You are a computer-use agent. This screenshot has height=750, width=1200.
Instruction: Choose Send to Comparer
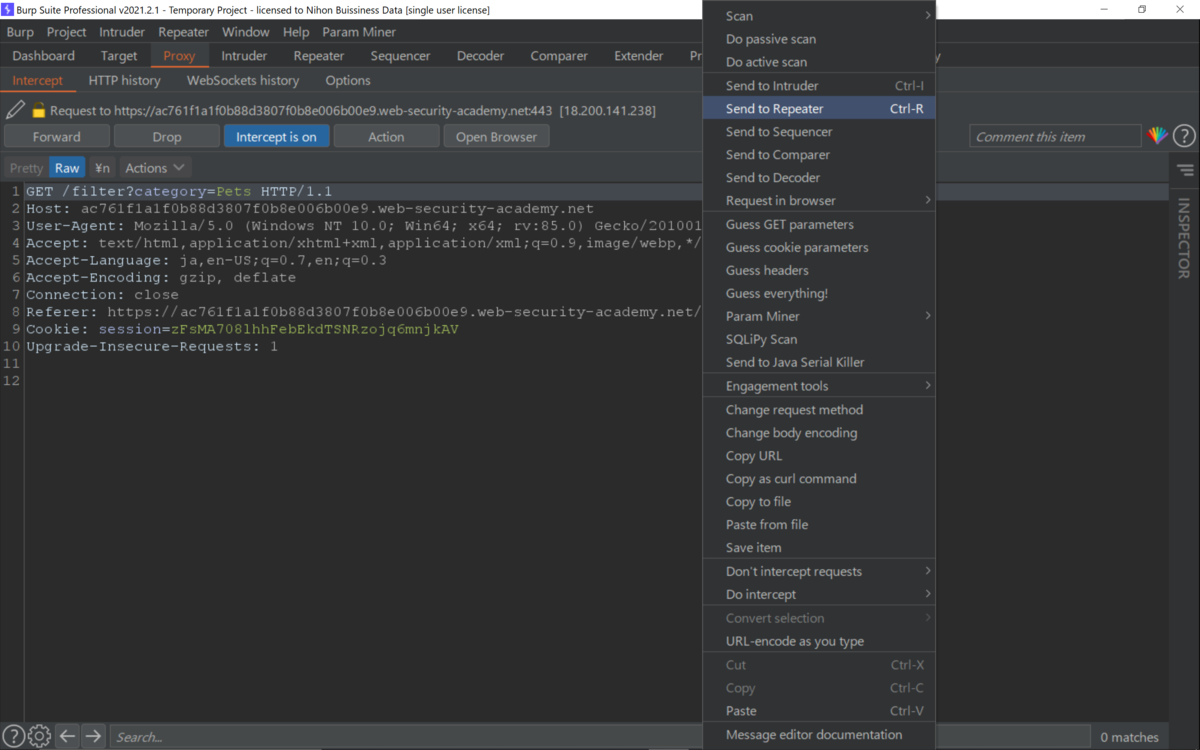click(x=819, y=154)
